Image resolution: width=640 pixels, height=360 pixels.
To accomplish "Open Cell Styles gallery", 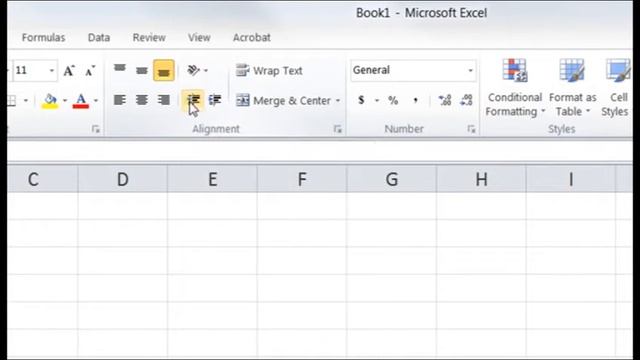I will 616,87.
